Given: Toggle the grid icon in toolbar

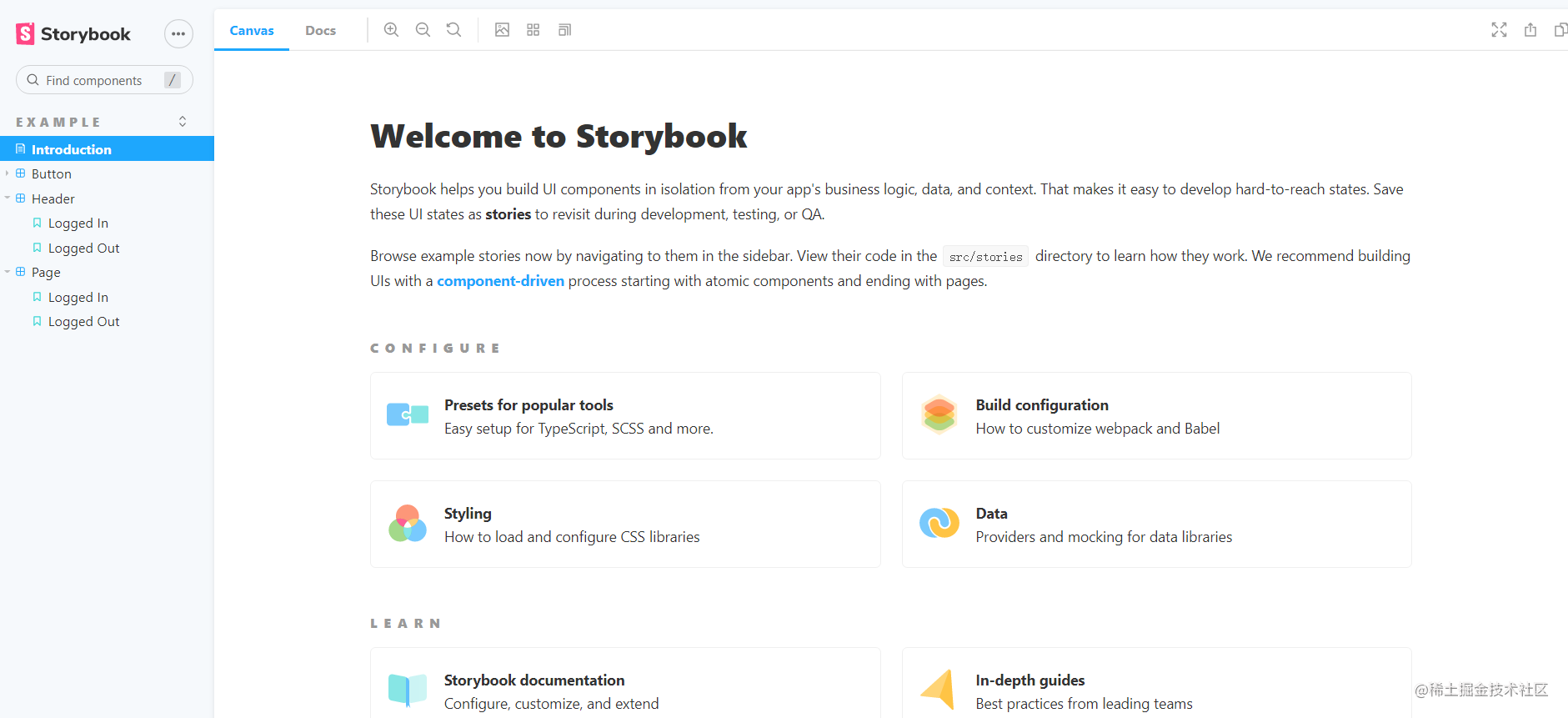Looking at the screenshot, I should (534, 30).
